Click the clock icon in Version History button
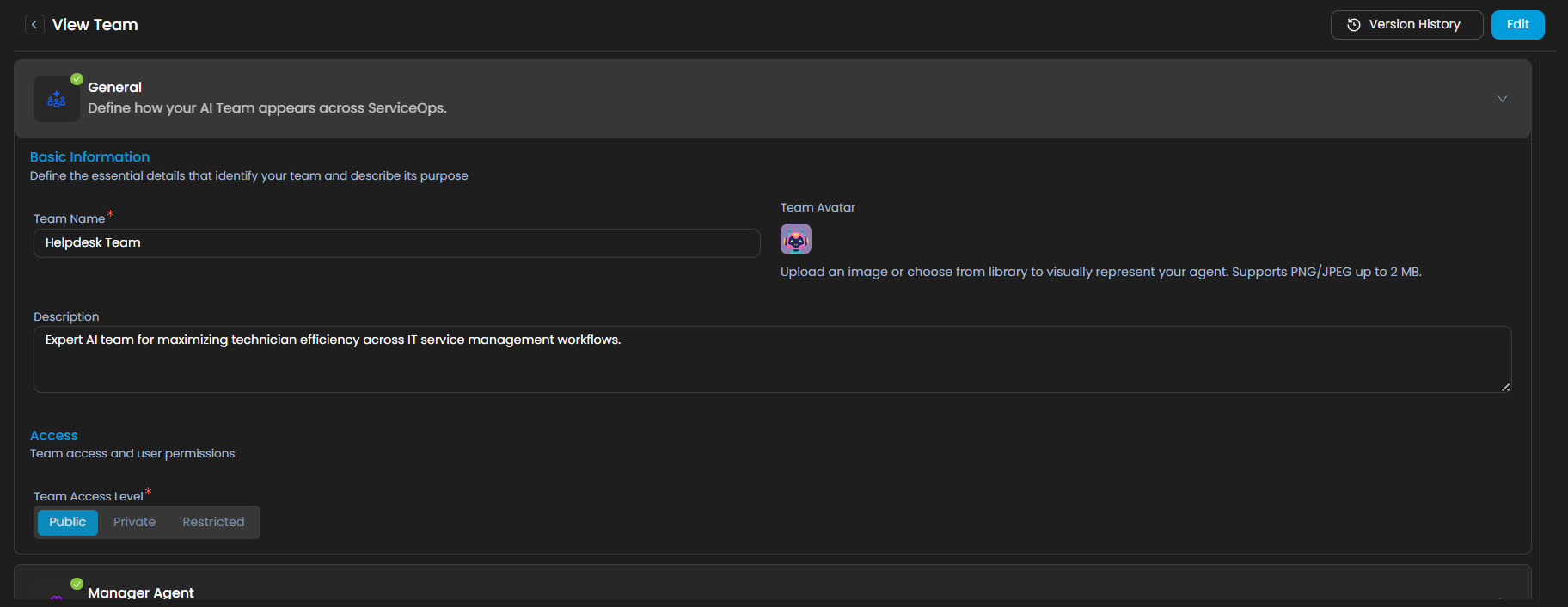1568x607 pixels. (x=1353, y=25)
